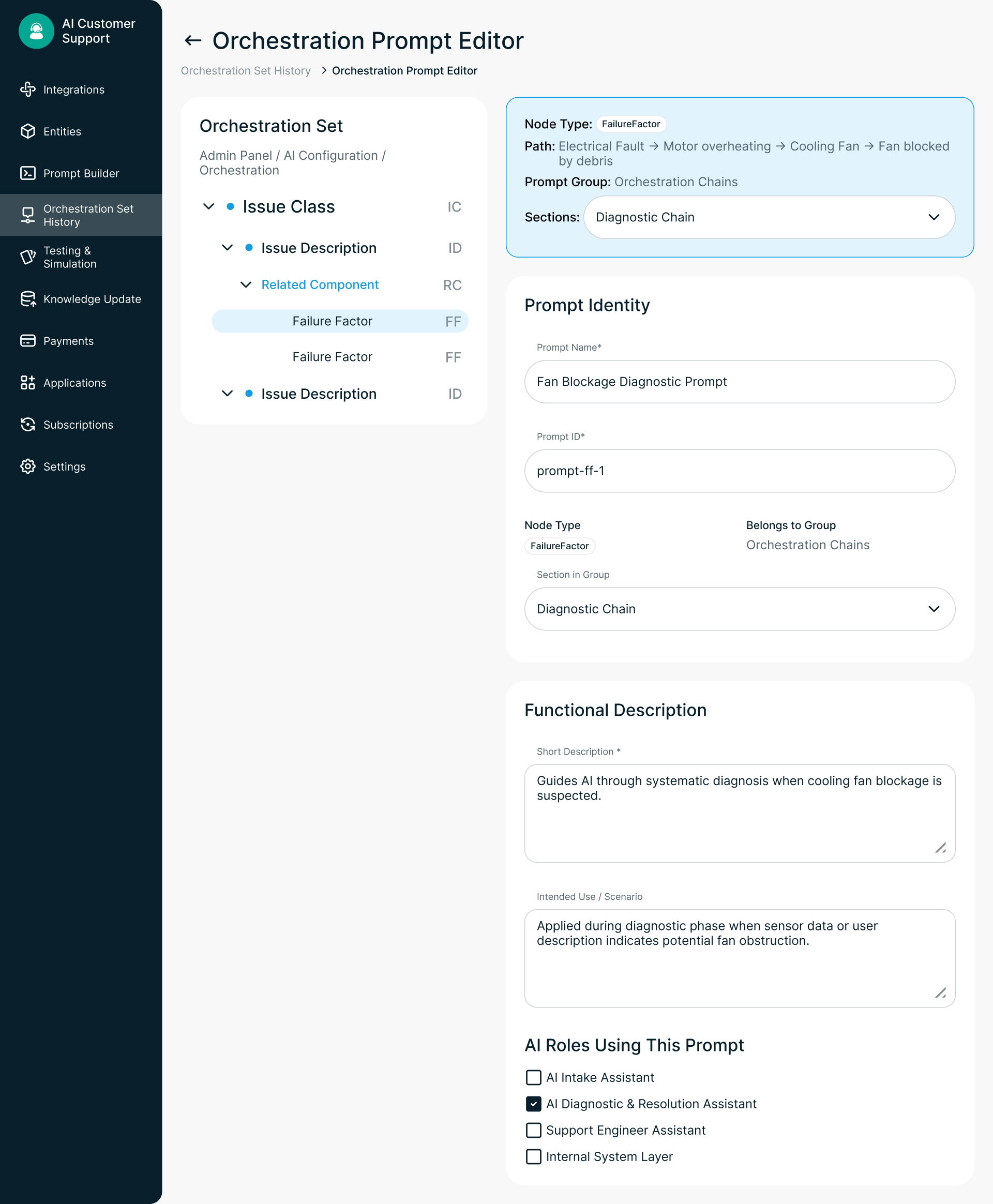993x1204 pixels.
Task: Click the back arrow beside page title
Action: pyautogui.click(x=193, y=41)
